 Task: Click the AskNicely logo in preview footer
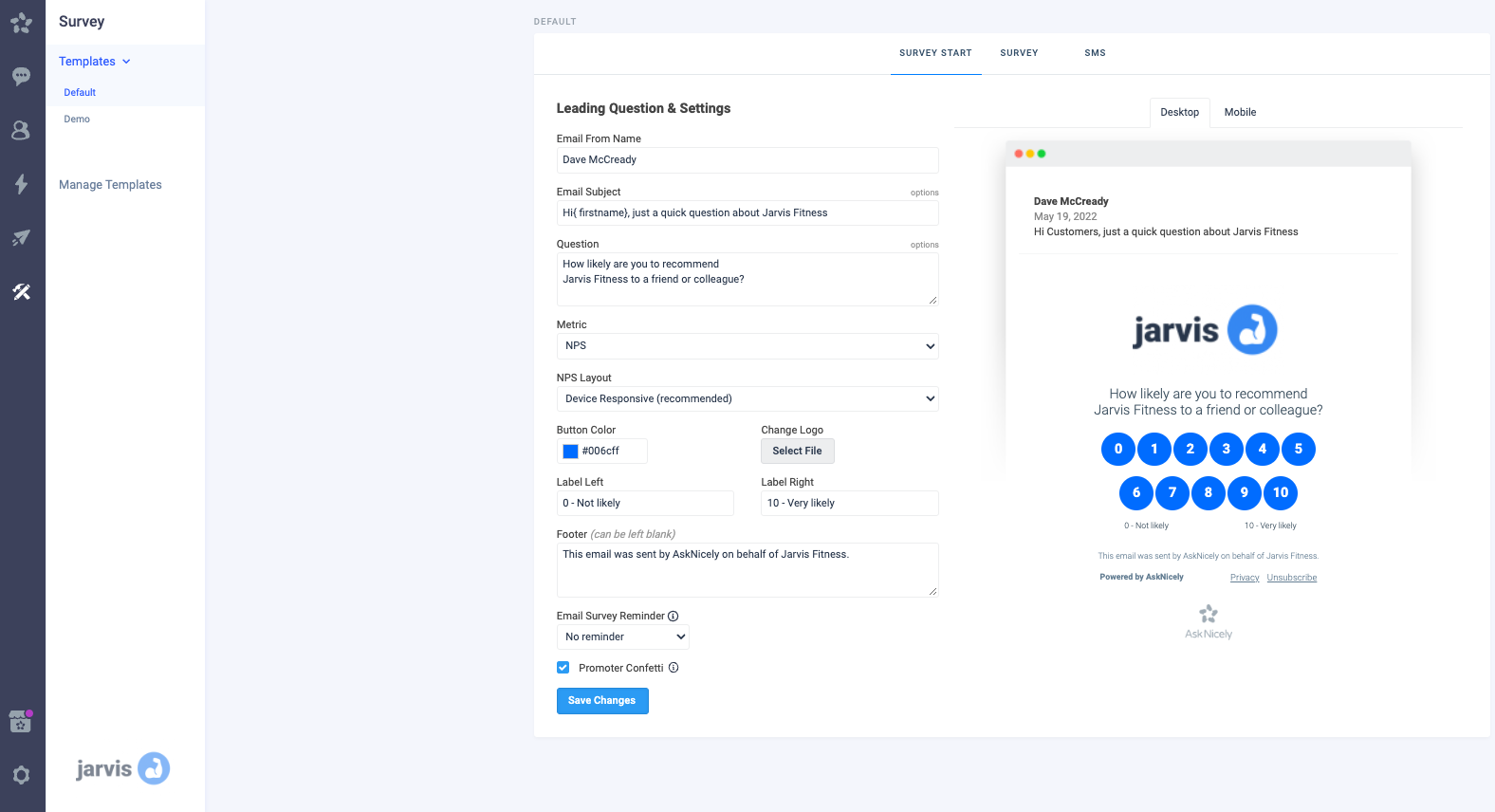click(x=1209, y=622)
